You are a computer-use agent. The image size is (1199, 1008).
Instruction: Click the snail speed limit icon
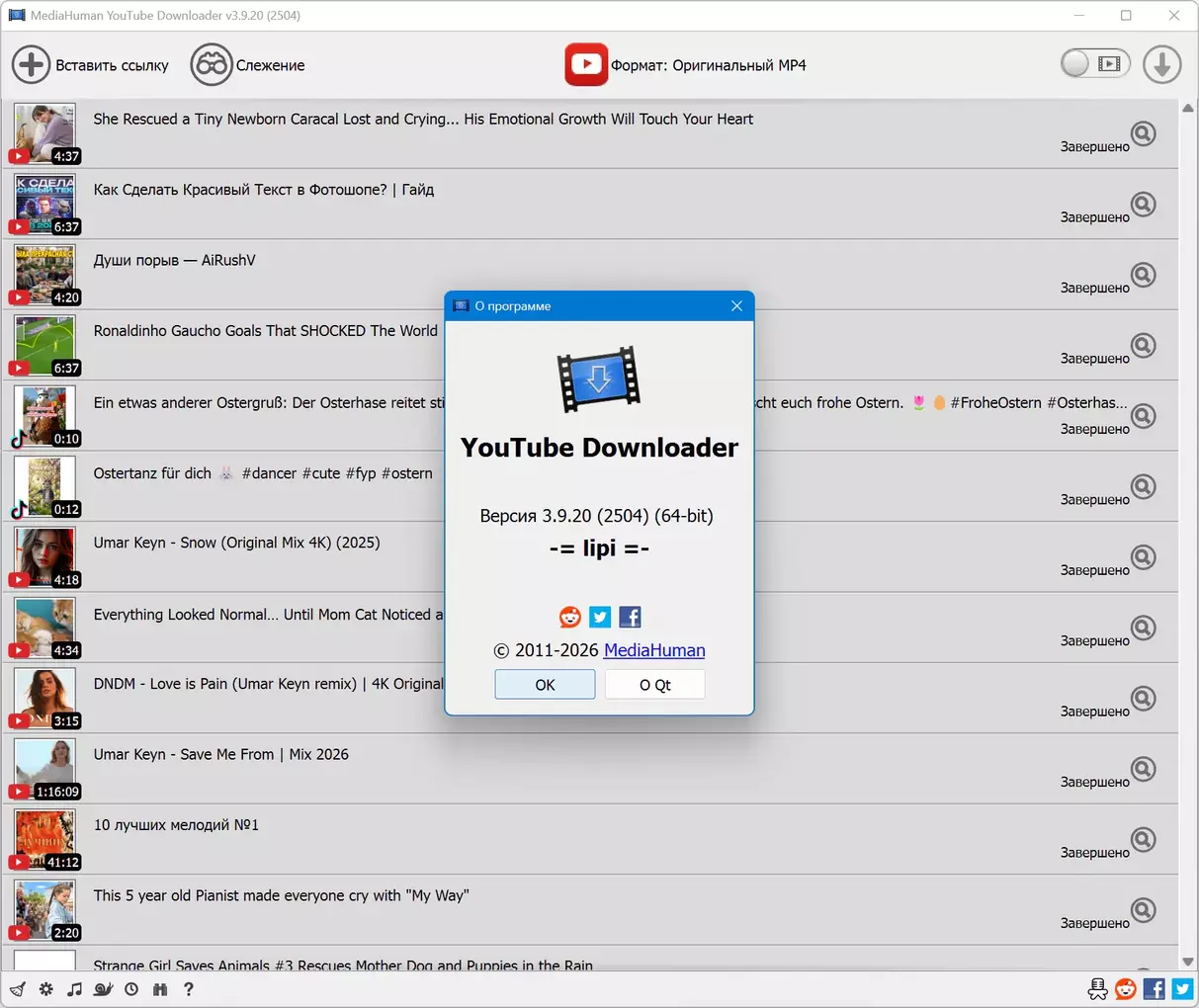click(103, 988)
